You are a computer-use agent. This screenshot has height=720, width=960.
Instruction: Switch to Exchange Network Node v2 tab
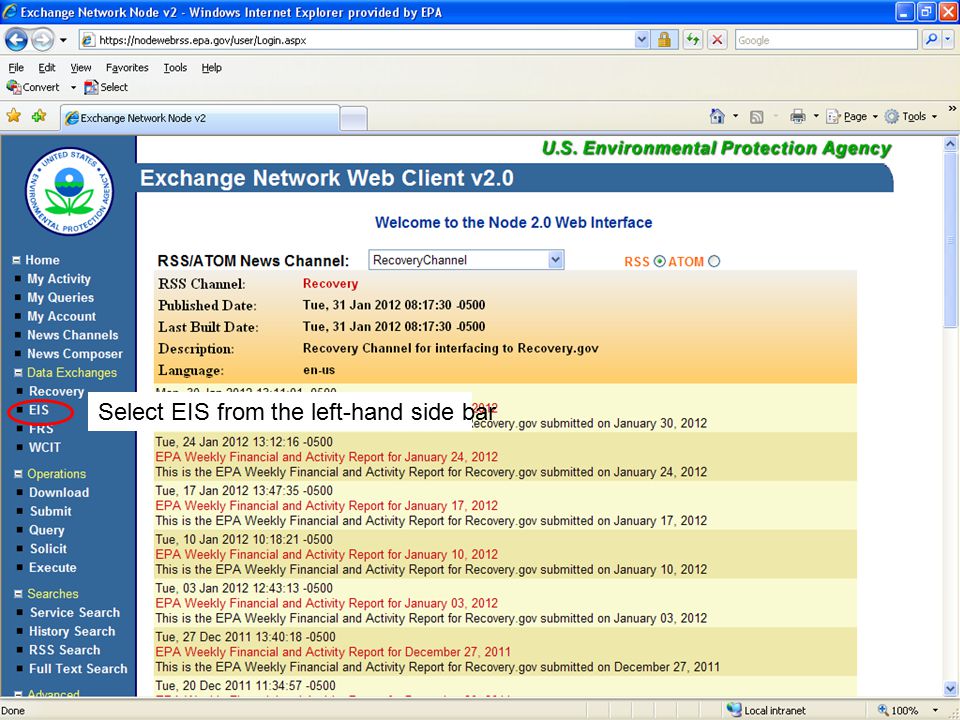[200, 118]
